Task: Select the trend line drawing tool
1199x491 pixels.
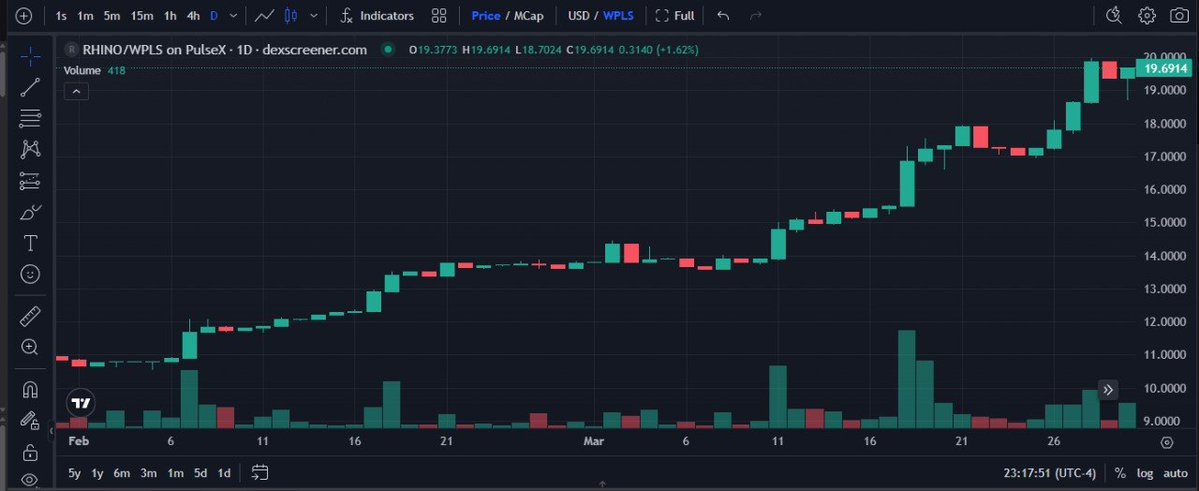Action: (x=30, y=87)
